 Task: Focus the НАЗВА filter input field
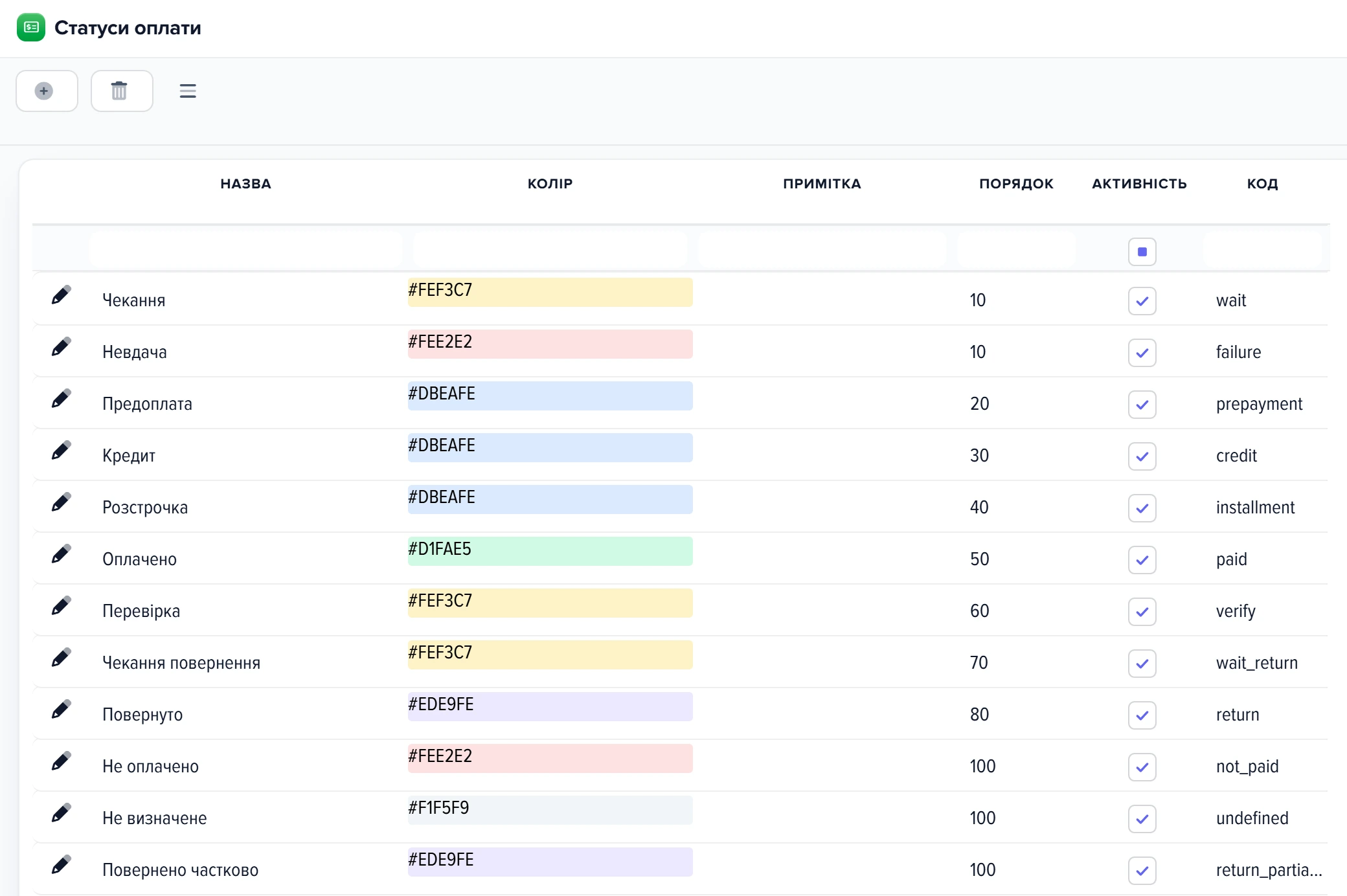(x=245, y=249)
